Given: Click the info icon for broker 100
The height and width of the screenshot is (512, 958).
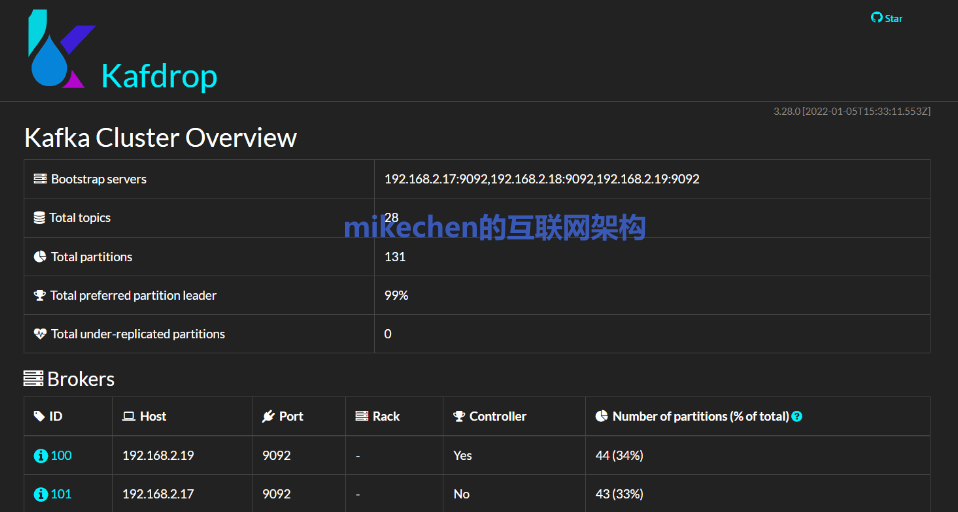Looking at the screenshot, I should [40, 456].
